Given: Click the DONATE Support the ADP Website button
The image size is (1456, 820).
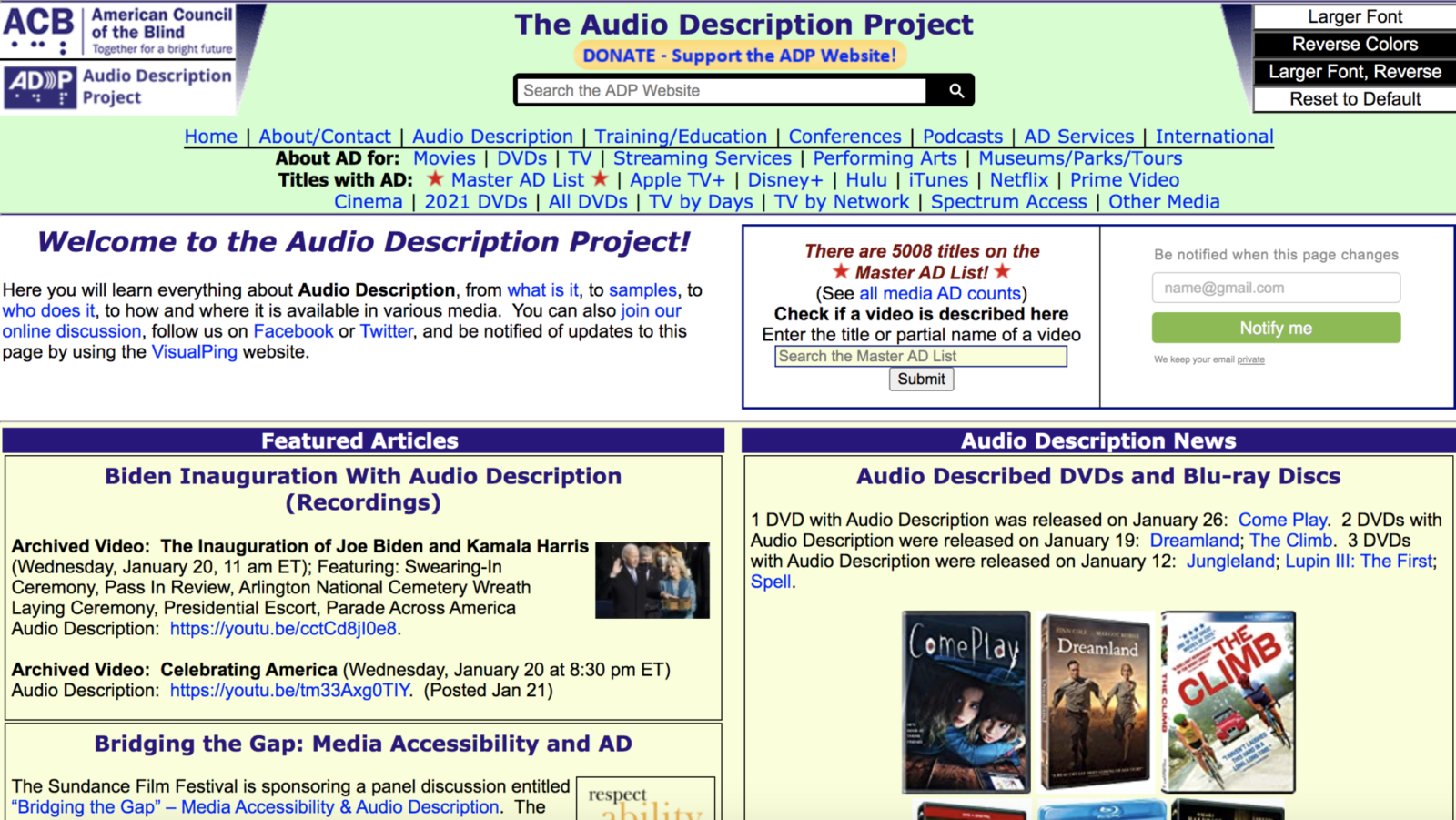Looking at the screenshot, I should point(739,56).
